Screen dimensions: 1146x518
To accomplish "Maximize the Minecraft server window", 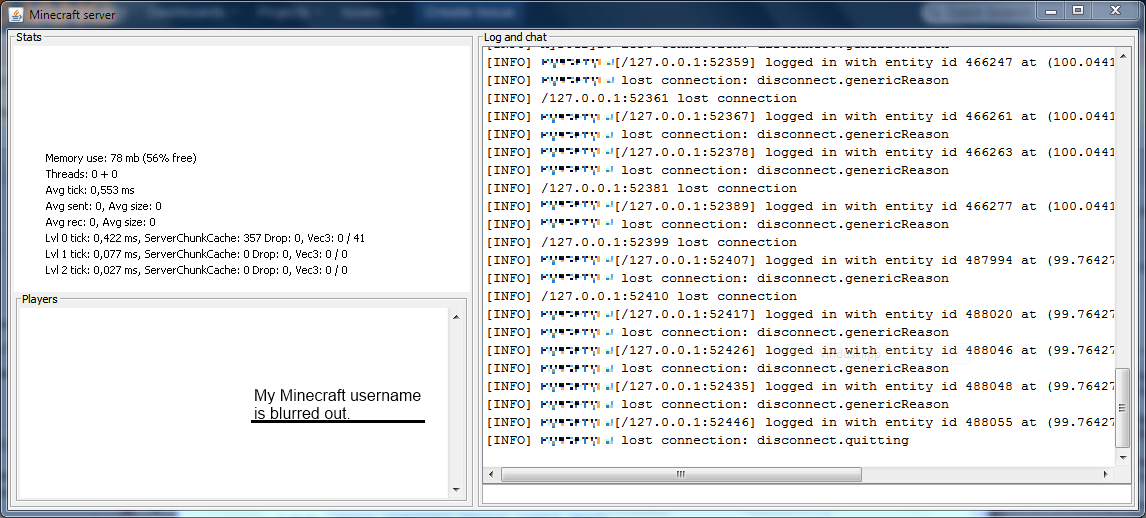I will [1079, 10].
